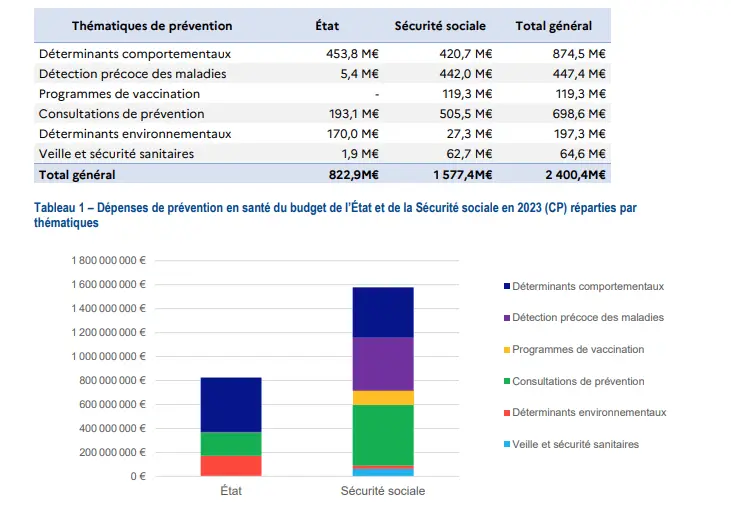This screenshot has height=505, width=731.
Task: Click the green Consultations de prévention legend swatch
Action: pyautogui.click(x=507, y=381)
